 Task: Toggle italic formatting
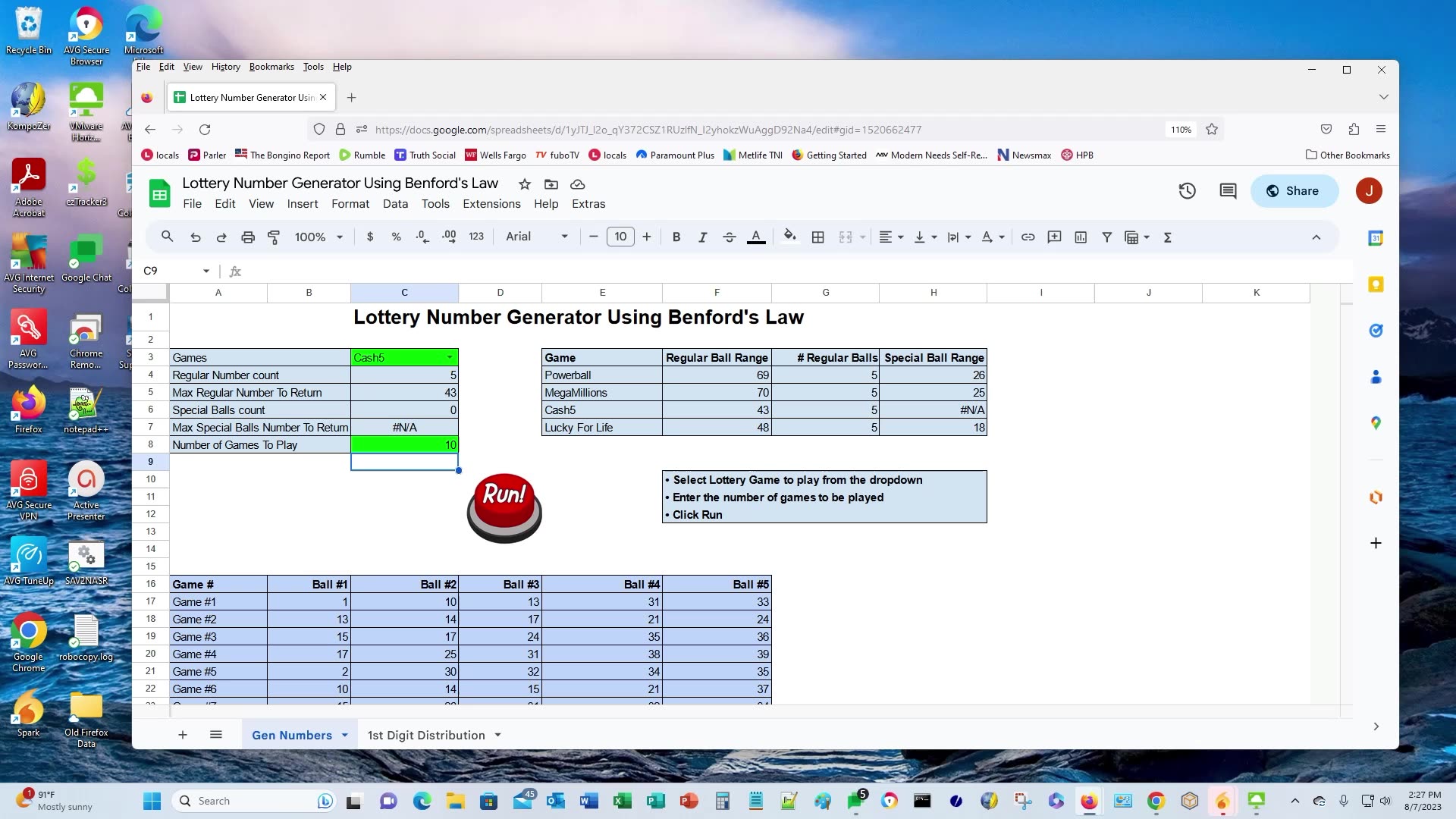702,237
